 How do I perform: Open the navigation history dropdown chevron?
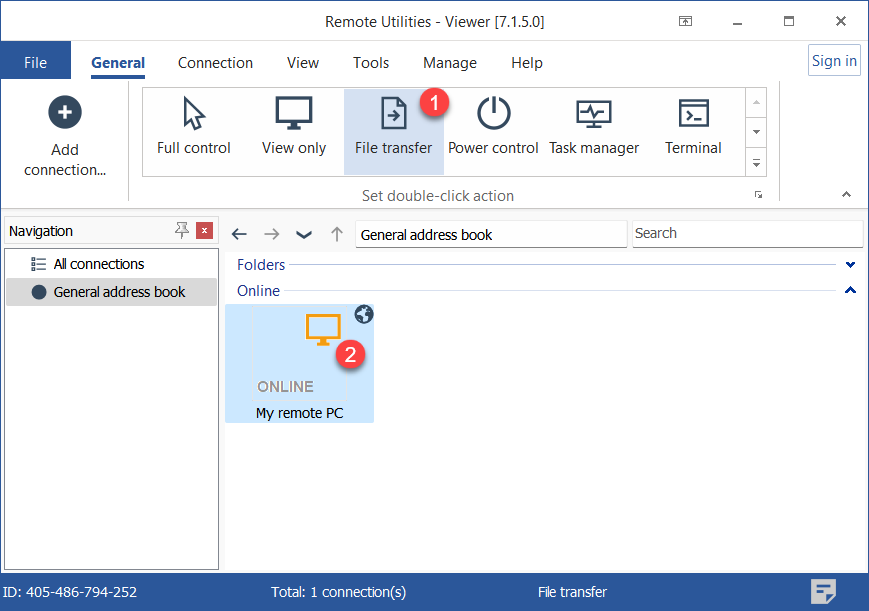point(304,234)
